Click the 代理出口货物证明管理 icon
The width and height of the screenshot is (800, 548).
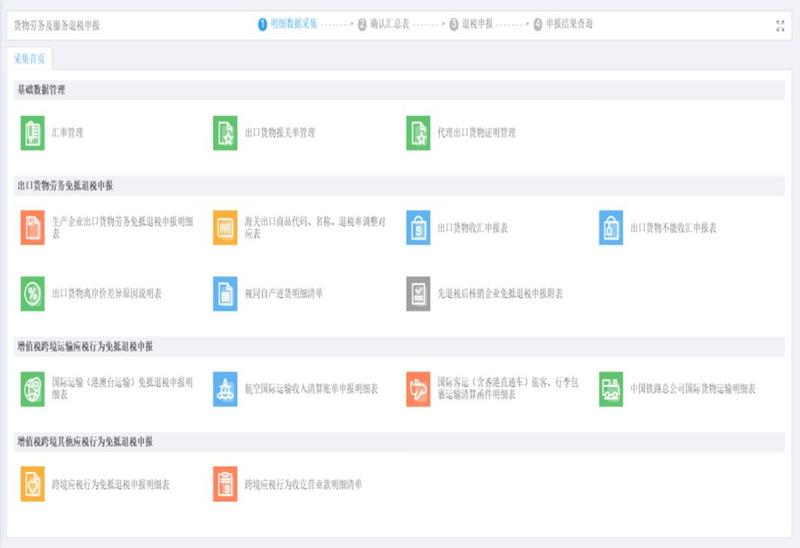pos(418,133)
